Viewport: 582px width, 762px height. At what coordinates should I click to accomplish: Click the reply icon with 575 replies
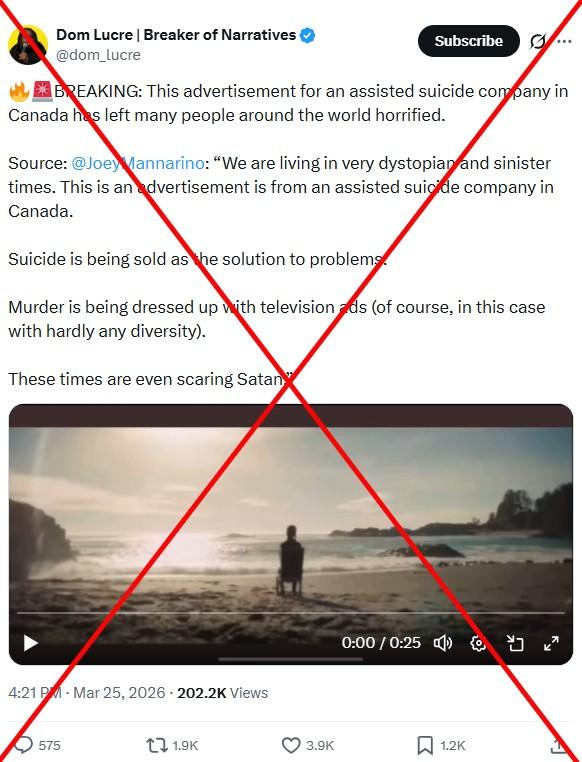23,745
